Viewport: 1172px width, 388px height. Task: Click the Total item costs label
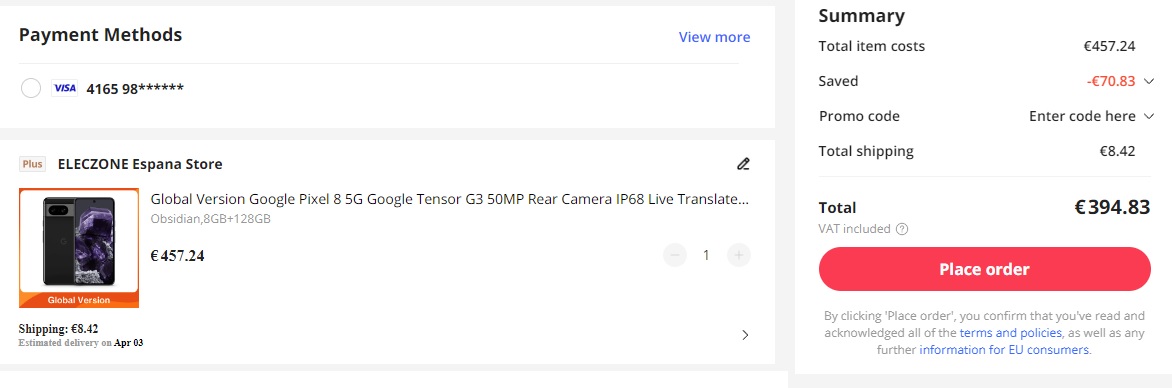(x=872, y=46)
